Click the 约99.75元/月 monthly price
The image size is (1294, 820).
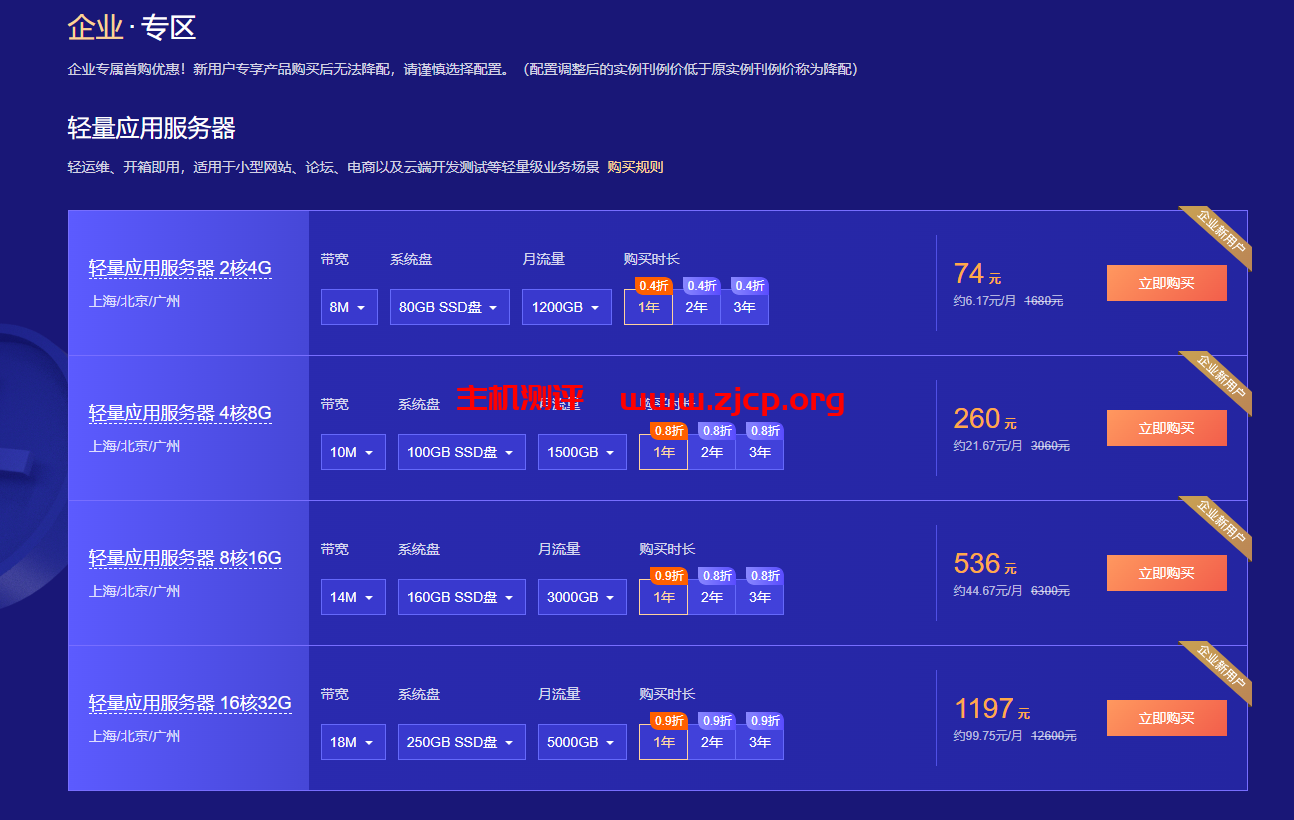point(988,735)
